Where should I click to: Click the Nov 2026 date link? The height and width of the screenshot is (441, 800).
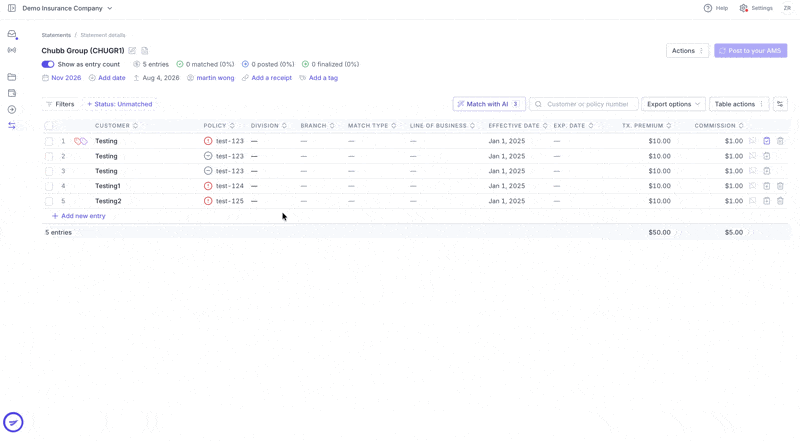pos(62,78)
